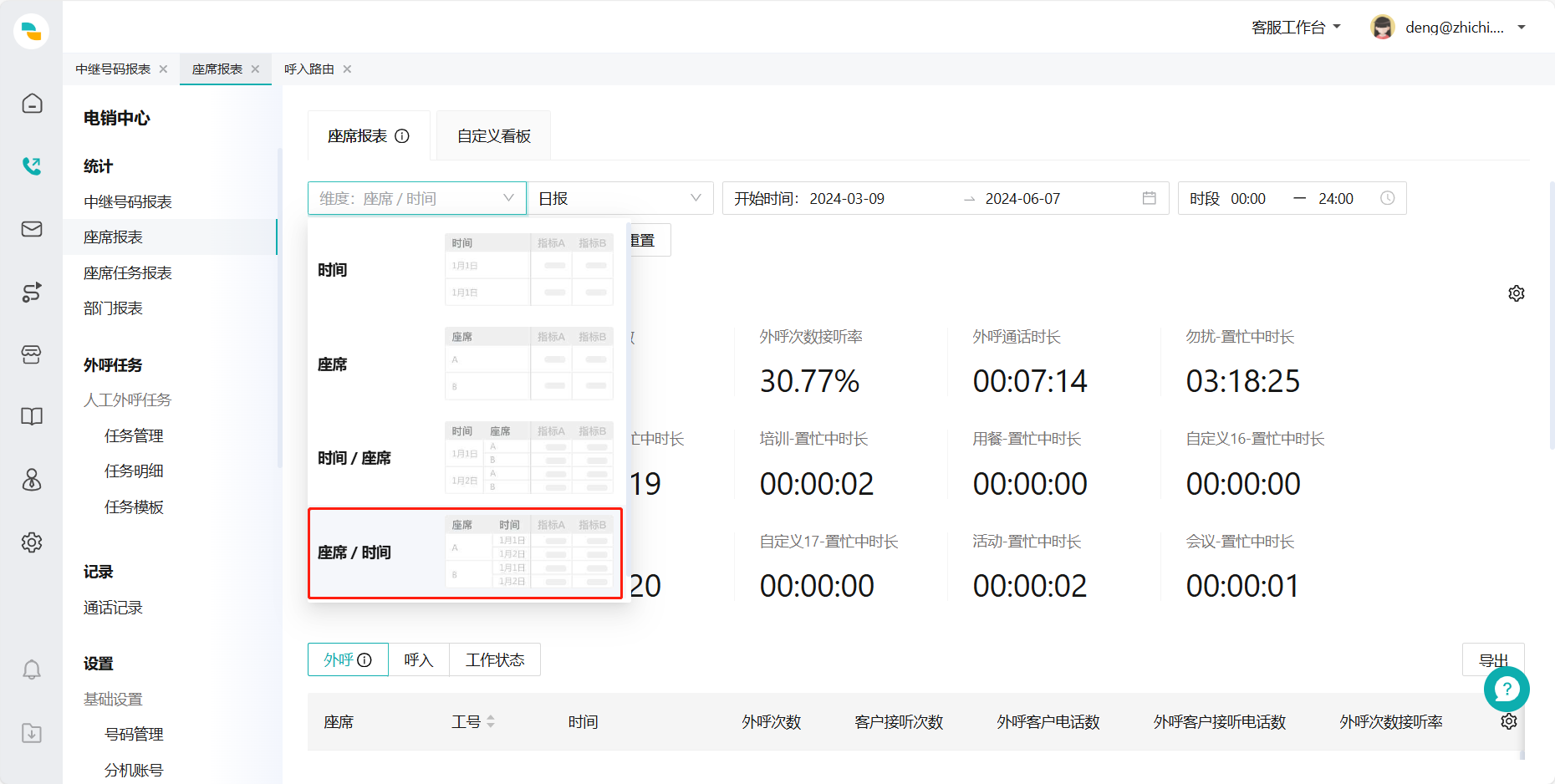Click the help question mark bubble
Viewport: 1555px width, 784px height.
(x=1507, y=689)
